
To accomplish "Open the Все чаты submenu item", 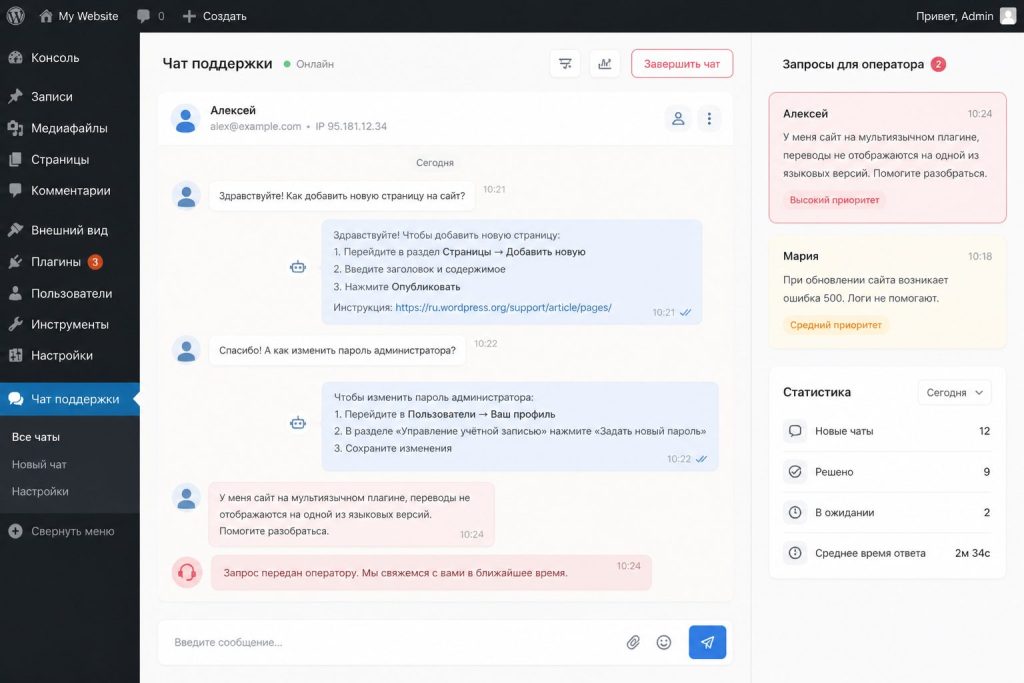I will [36, 437].
